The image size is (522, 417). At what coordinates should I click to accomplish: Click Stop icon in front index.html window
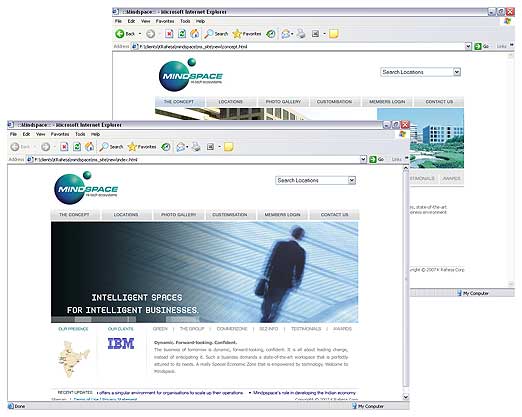[x=64, y=147]
